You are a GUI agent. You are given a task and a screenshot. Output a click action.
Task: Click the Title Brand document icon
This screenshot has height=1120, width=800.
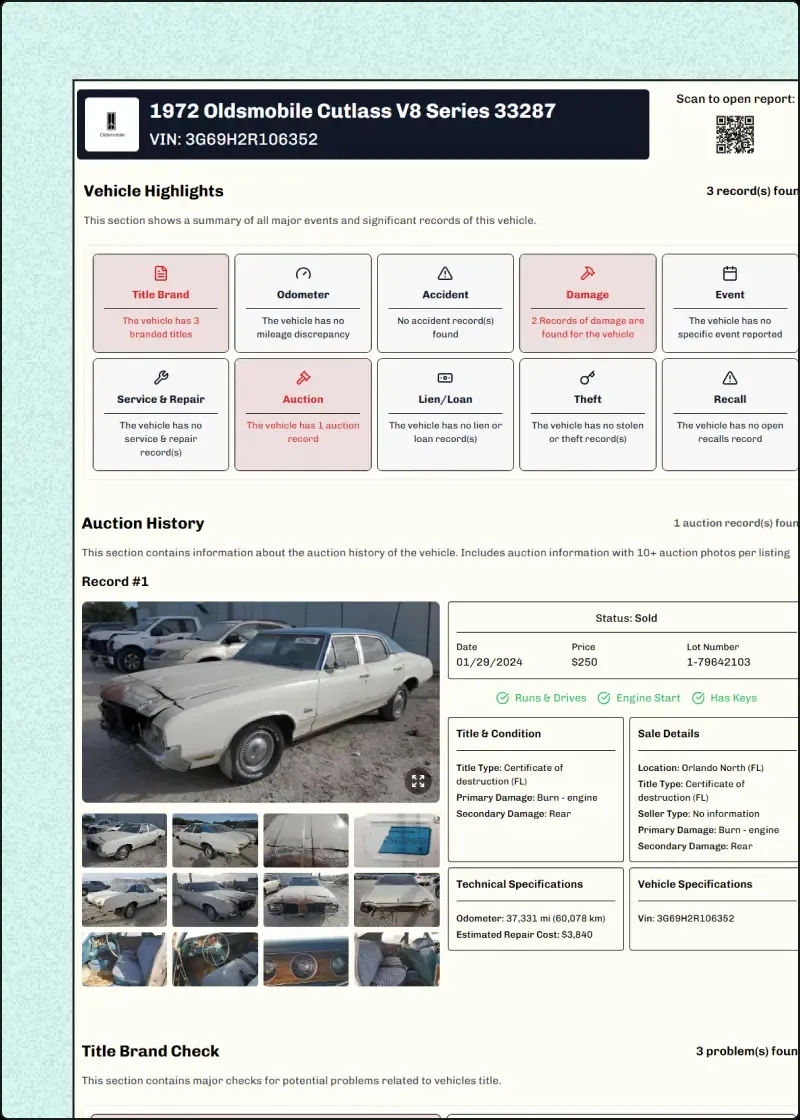click(161, 274)
